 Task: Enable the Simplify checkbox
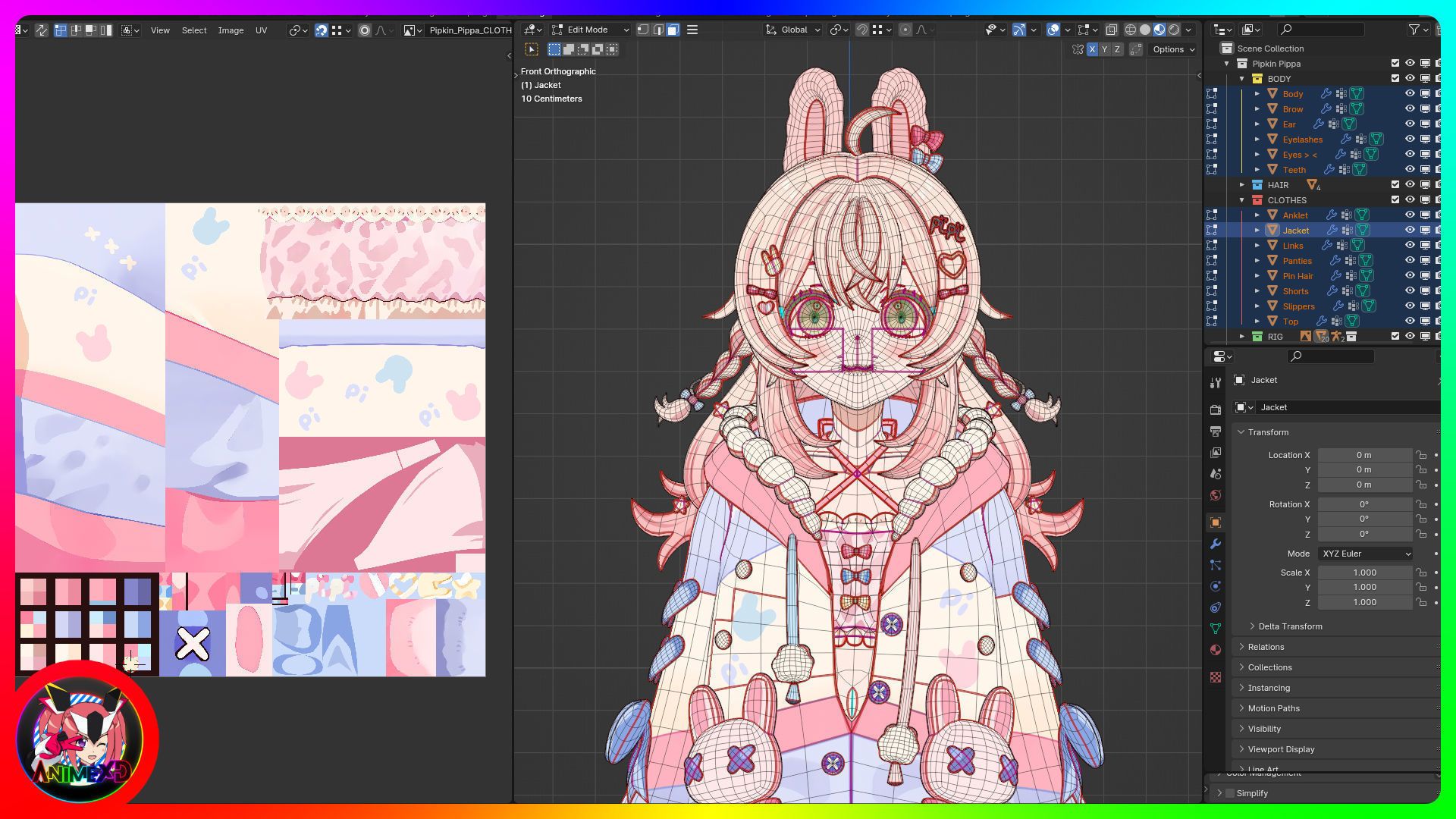(x=1230, y=793)
